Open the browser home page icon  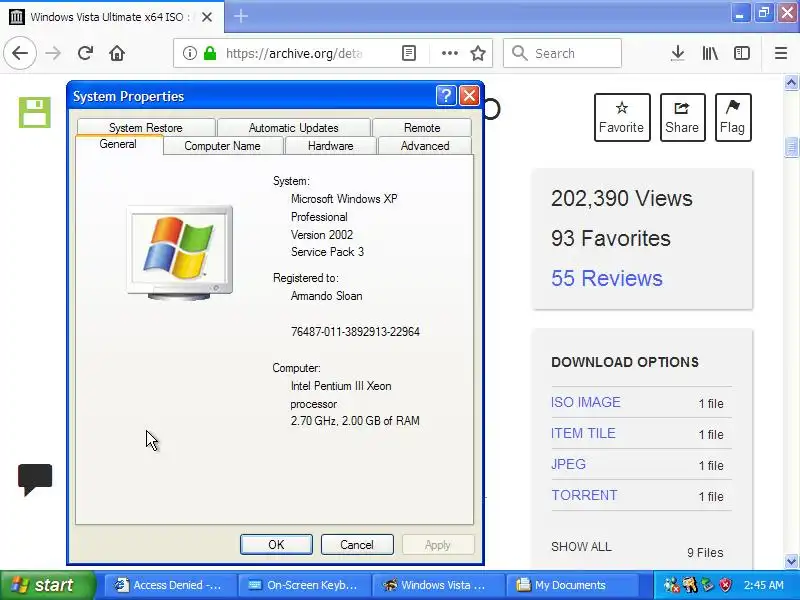coord(117,53)
